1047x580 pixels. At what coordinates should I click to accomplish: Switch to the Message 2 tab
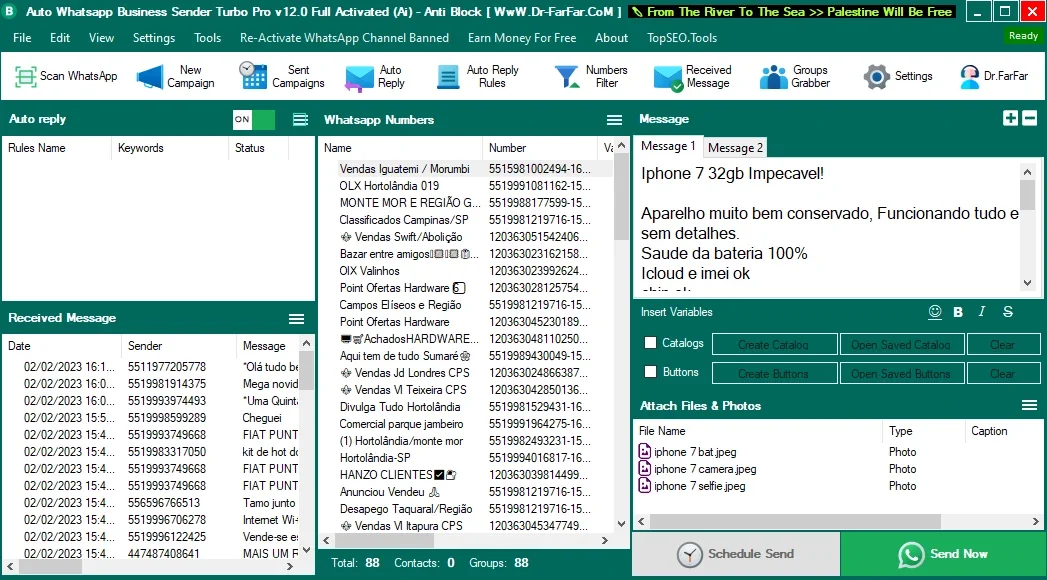tap(735, 148)
